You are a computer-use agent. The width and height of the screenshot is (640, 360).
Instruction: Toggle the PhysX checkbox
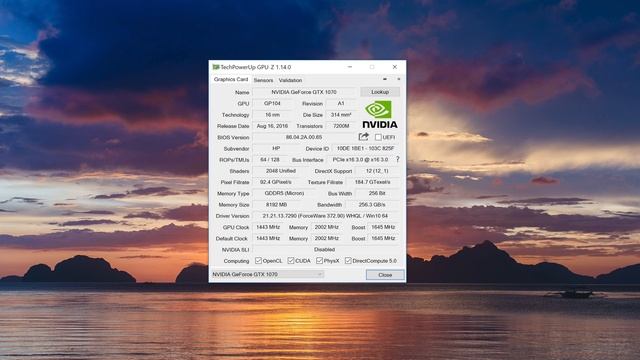coord(319,260)
